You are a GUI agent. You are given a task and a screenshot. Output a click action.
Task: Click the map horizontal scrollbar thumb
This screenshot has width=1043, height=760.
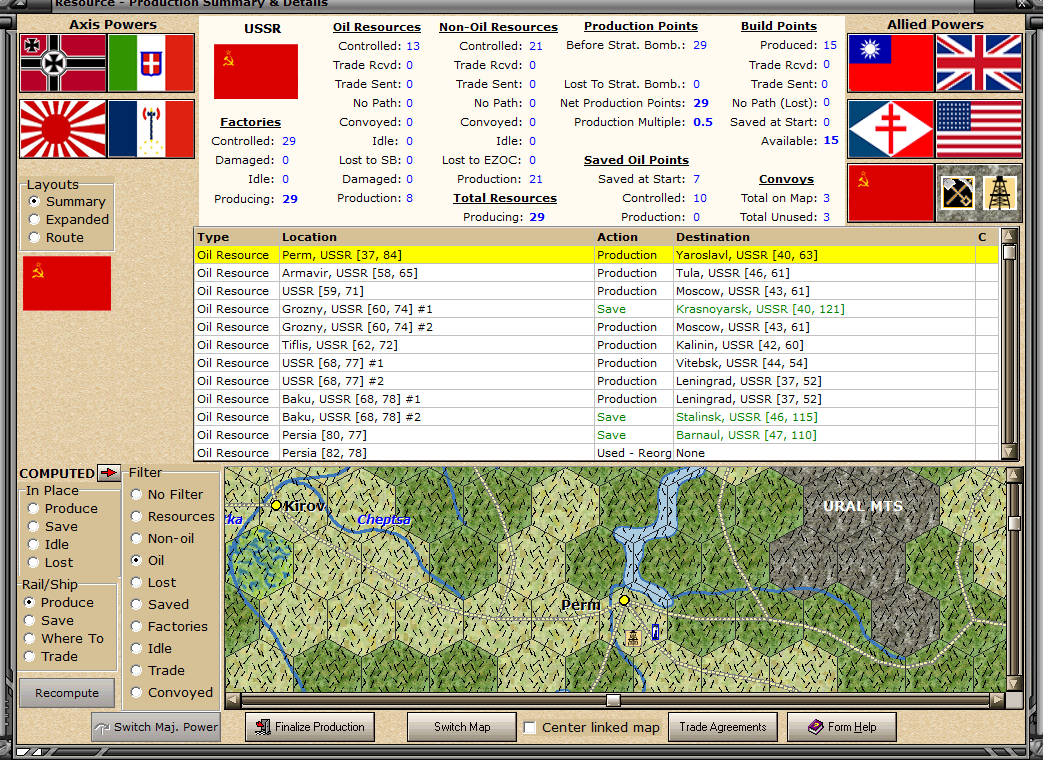click(x=613, y=700)
